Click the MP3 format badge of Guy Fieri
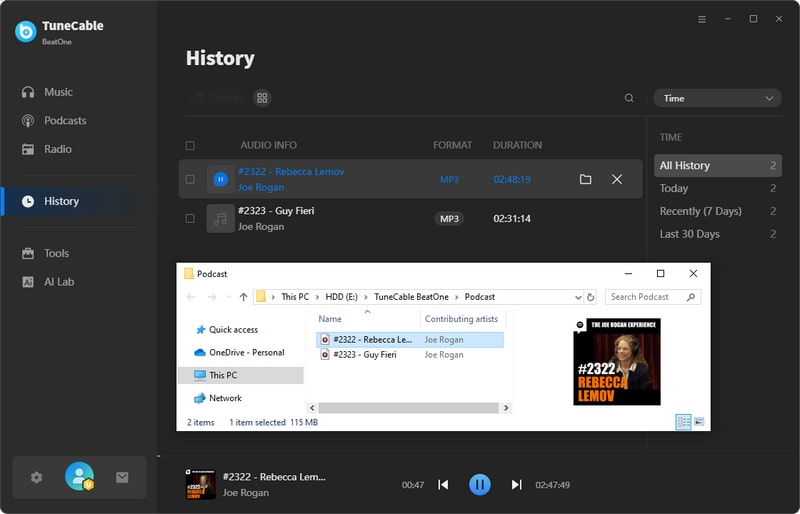Screen dimensions: 800x514 click(449, 218)
